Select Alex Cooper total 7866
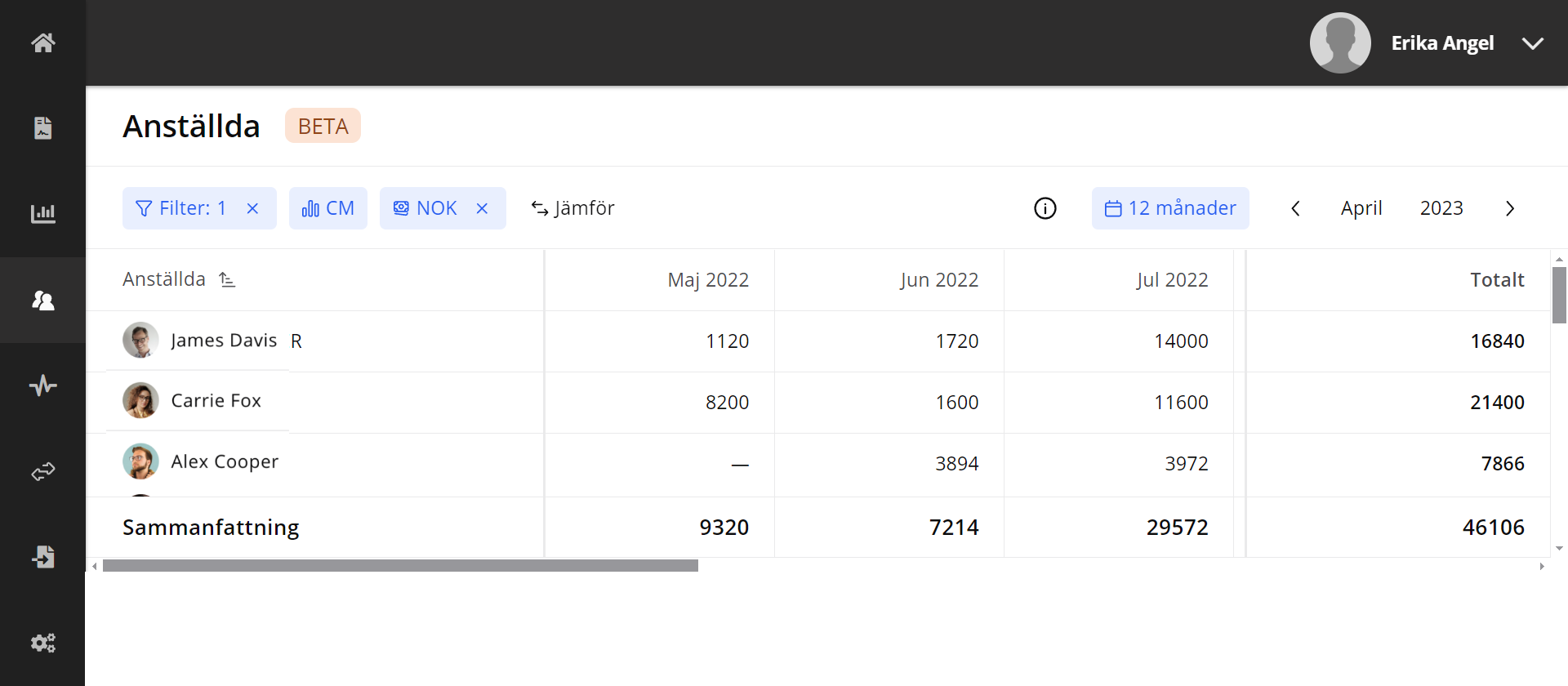The height and width of the screenshot is (686, 1568). pos(1503,464)
